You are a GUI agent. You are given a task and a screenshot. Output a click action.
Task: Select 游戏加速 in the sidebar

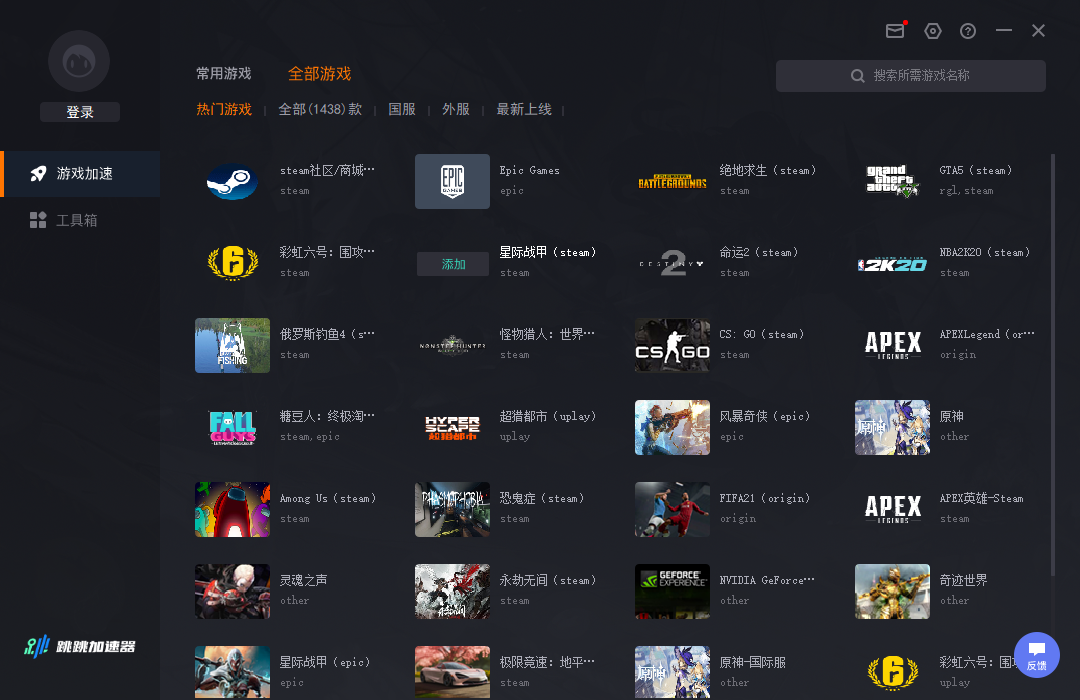(82, 174)
